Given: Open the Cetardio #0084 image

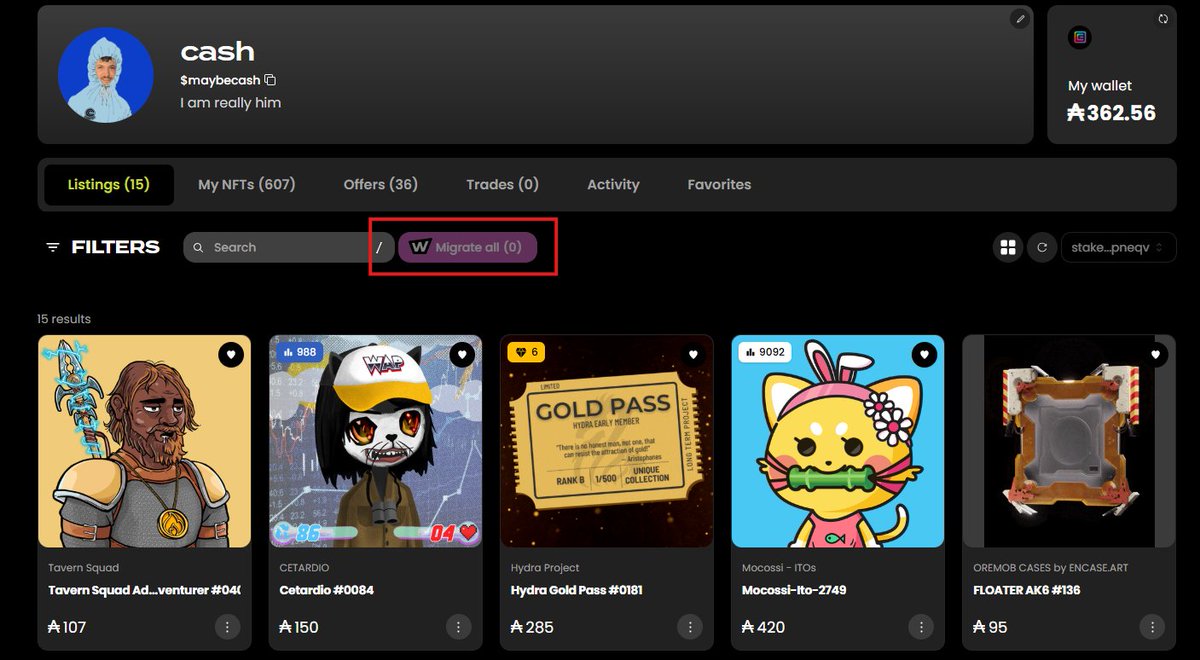Looking at the screenshot, I should (375, 441).
